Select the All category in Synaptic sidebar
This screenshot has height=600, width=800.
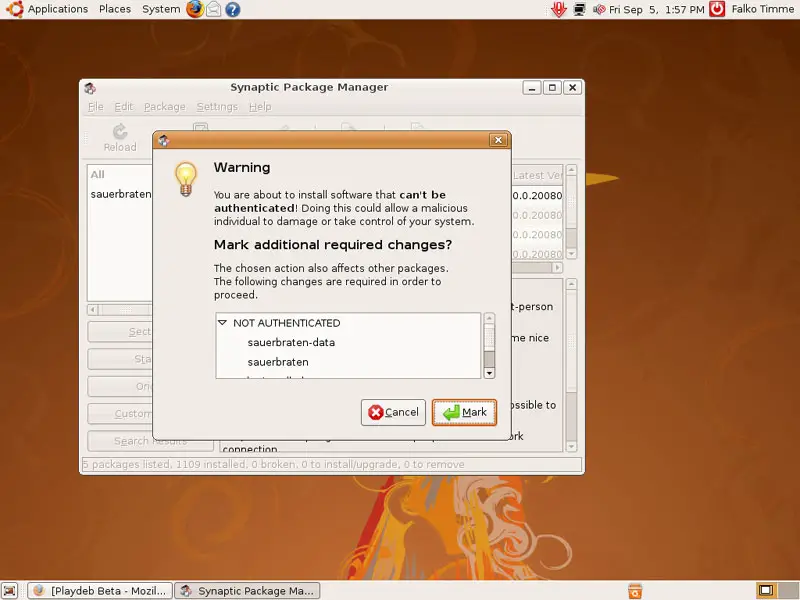97,174
